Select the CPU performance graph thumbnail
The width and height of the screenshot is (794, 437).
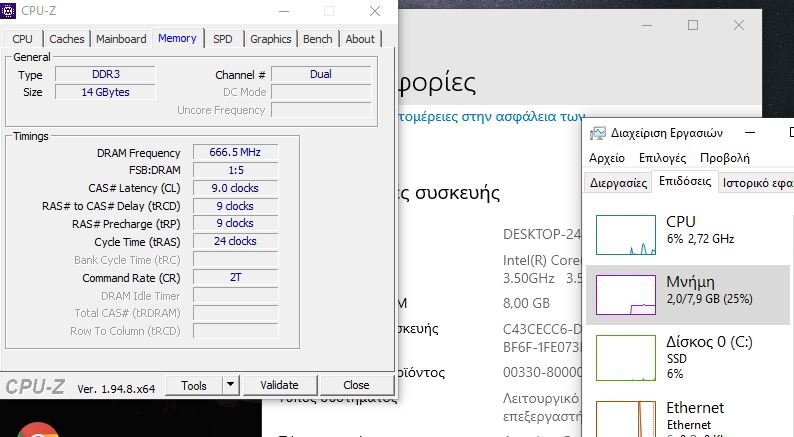[x=626, y=235]
